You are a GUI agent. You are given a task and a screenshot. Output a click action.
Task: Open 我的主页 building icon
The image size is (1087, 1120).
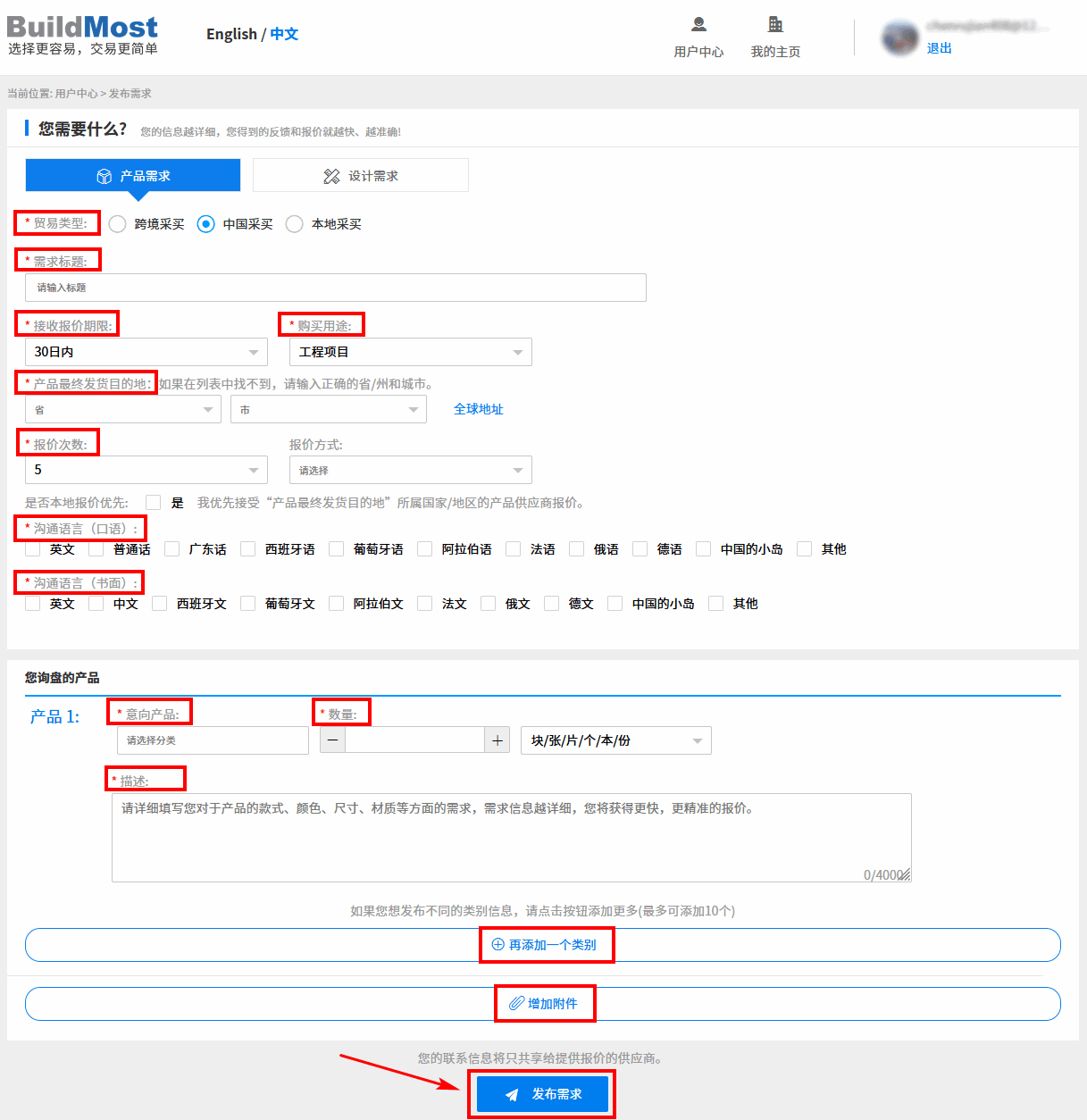pyautogui.click(x=775, y=25)
